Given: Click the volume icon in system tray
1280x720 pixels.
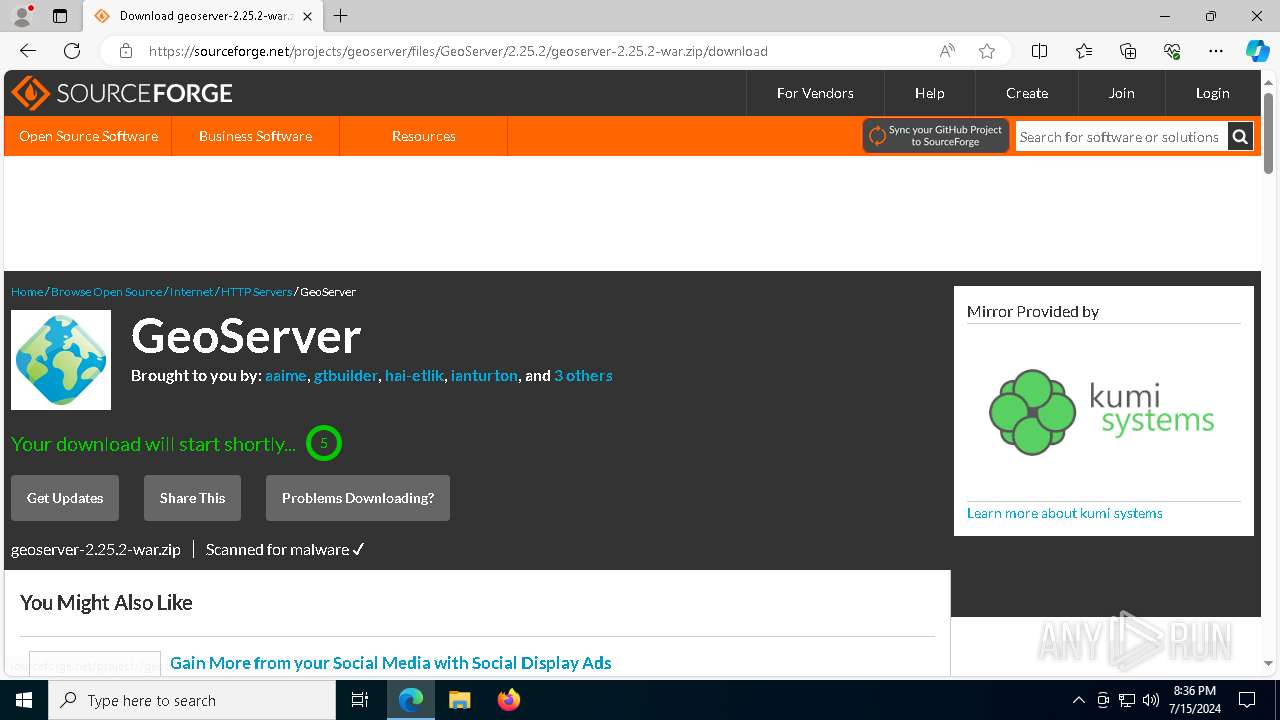Looking at the screenshot, I should click(x=1151, y=700).
